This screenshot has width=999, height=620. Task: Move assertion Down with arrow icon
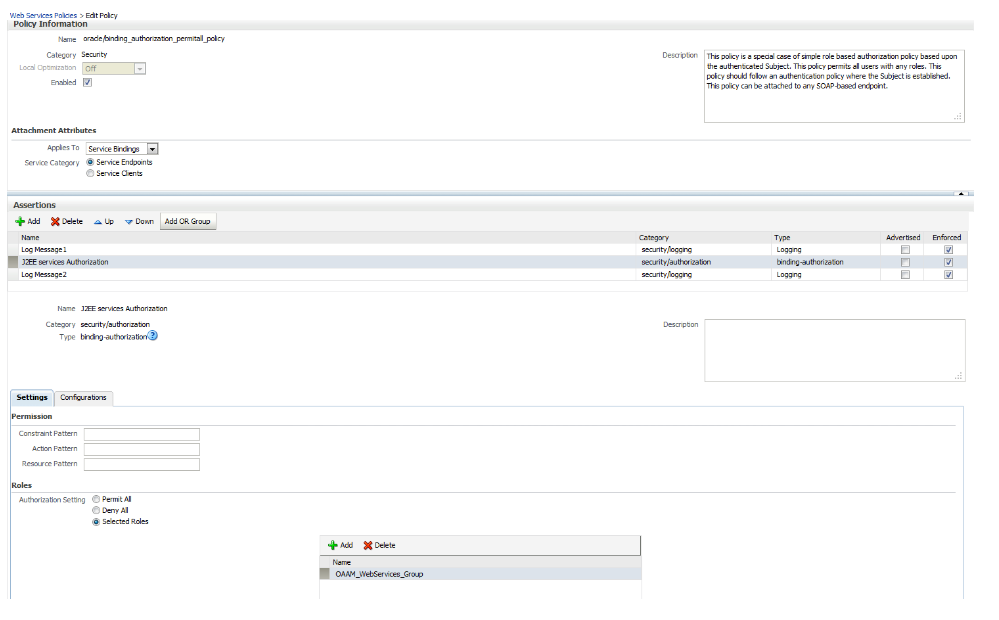coord(129,222)
